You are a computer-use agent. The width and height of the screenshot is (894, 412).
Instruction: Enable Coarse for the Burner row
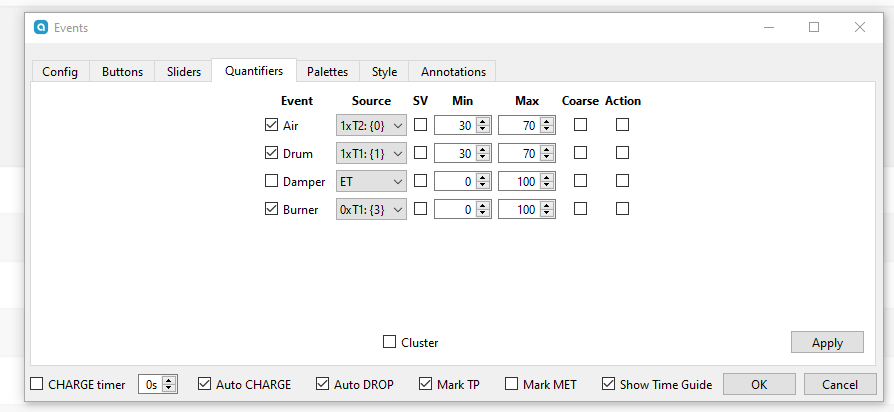coord(580,209)
